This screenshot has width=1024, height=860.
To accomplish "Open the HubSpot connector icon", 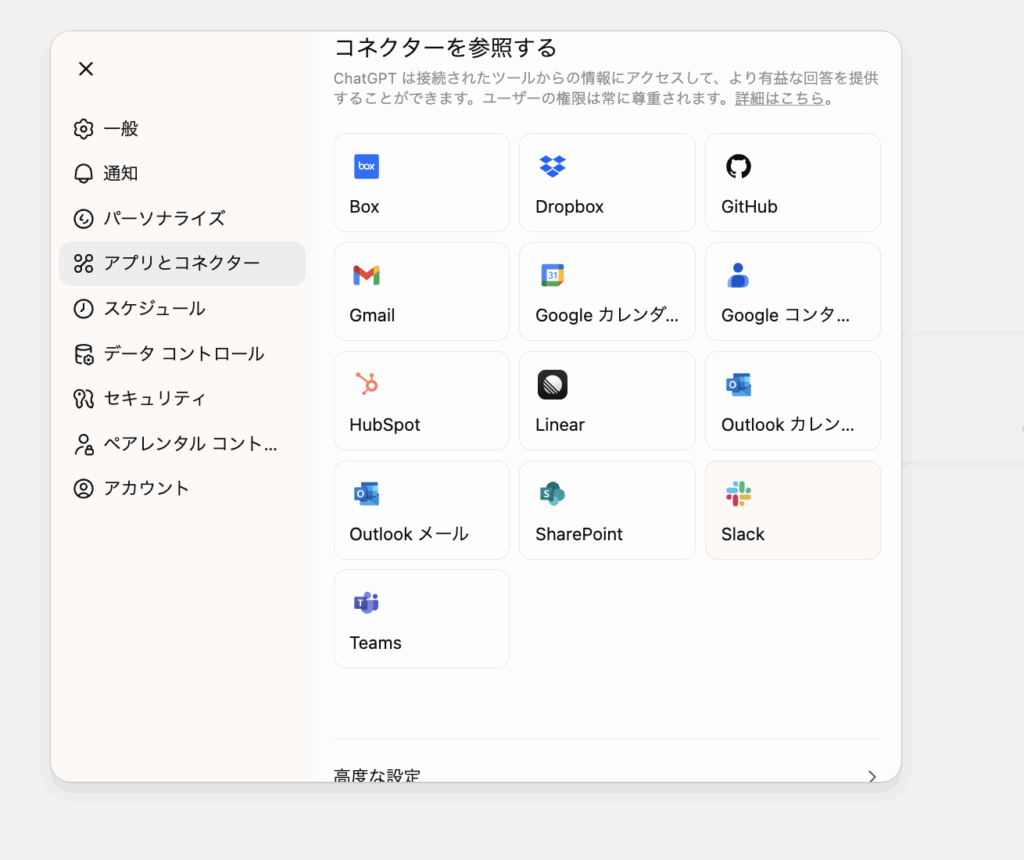I will click(366, 384).
